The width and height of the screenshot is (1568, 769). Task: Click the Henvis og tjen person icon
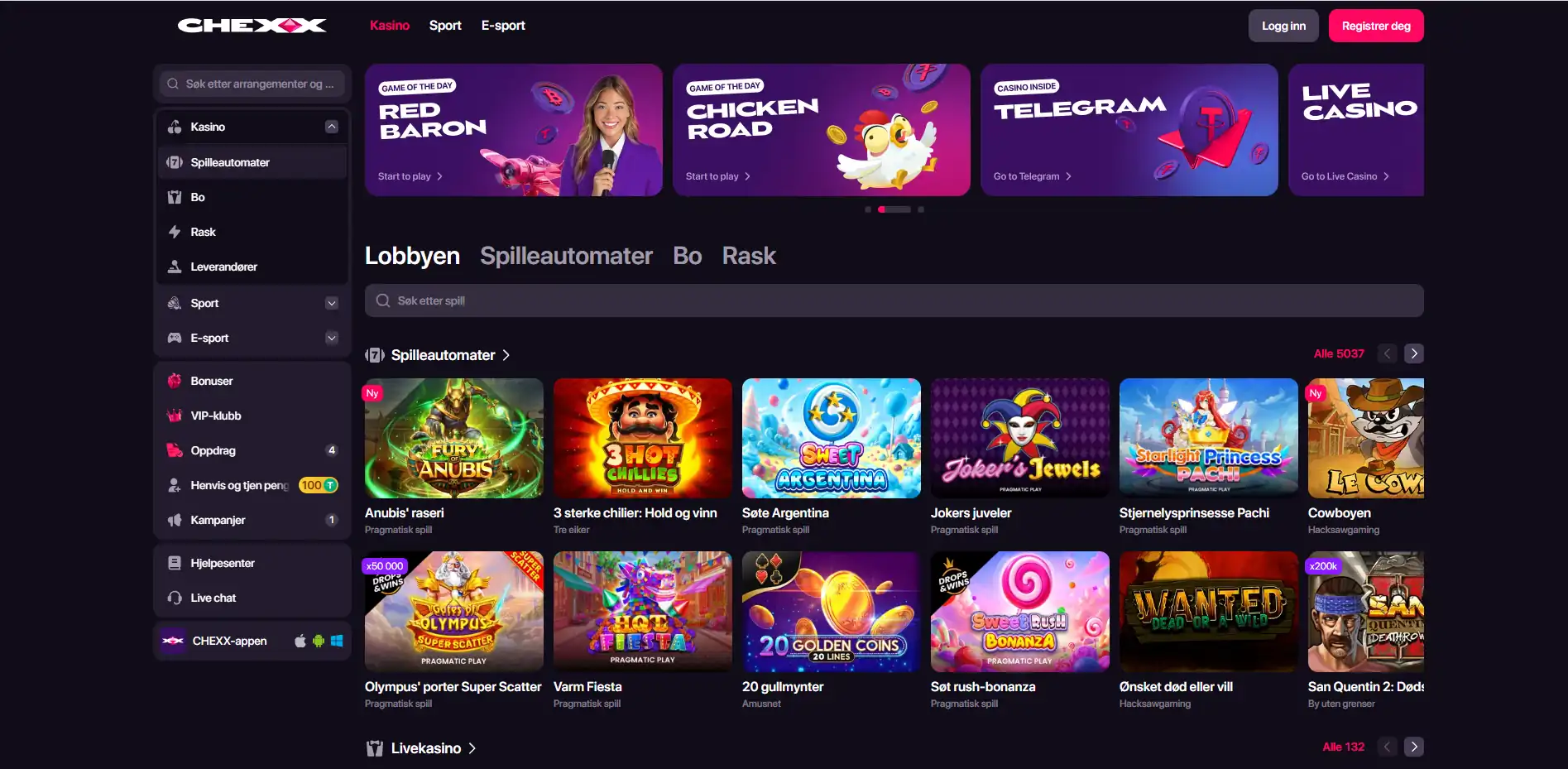point(175,485)
